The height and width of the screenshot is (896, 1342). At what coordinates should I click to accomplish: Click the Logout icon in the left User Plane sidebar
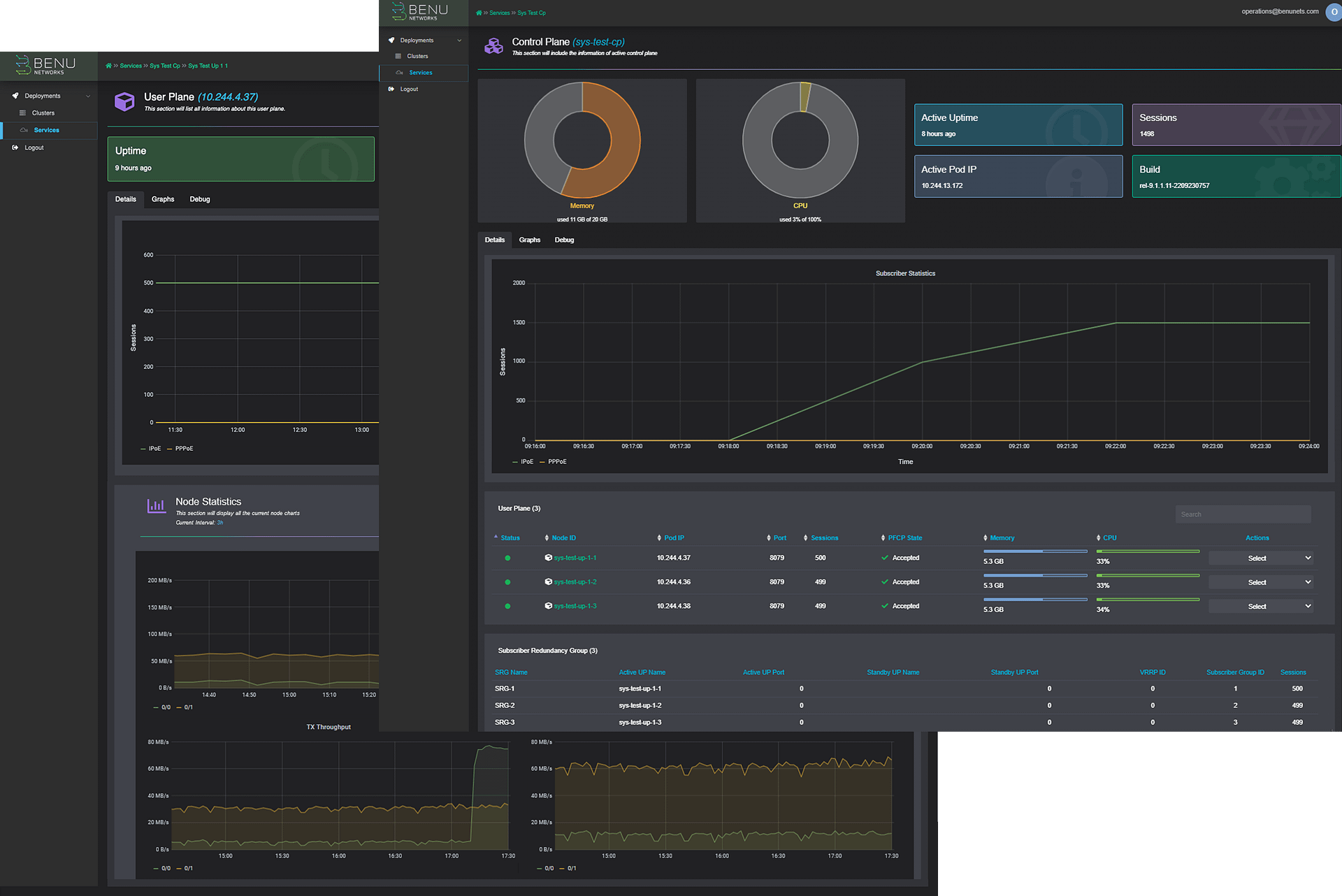15,147
